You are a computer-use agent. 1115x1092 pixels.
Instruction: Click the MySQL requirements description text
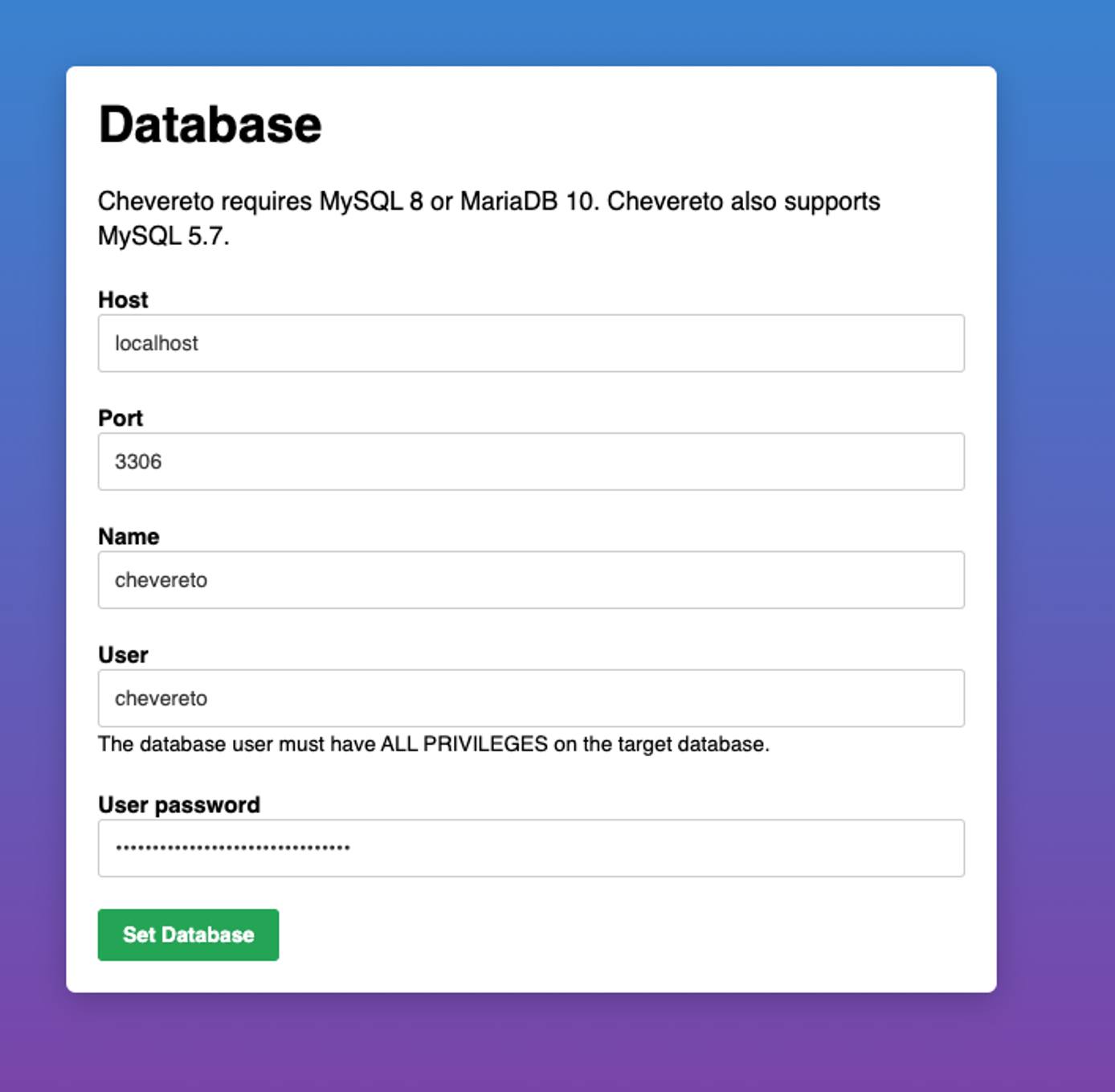(488, 219)
